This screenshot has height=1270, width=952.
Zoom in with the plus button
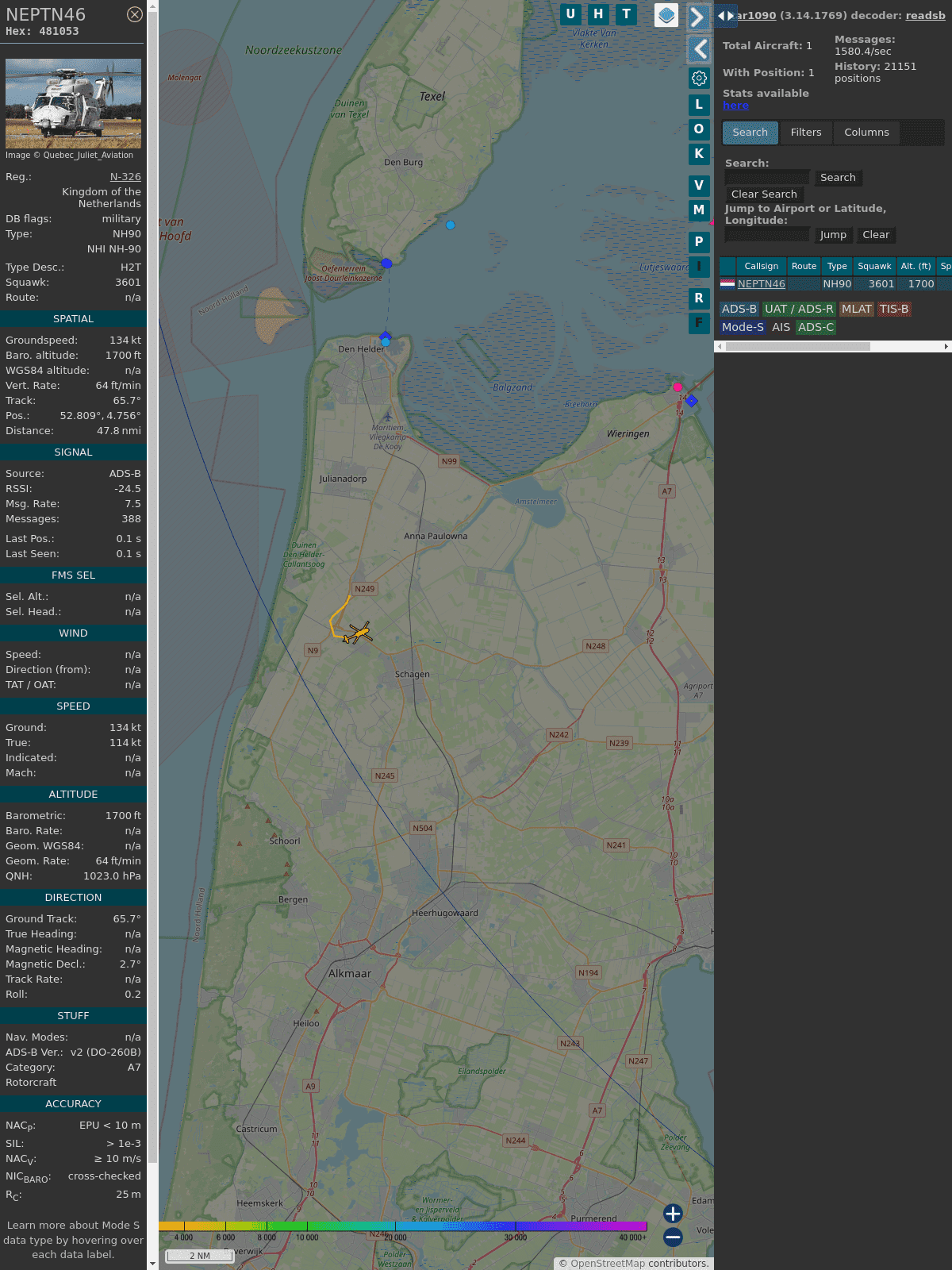(x=673, y=1213)
